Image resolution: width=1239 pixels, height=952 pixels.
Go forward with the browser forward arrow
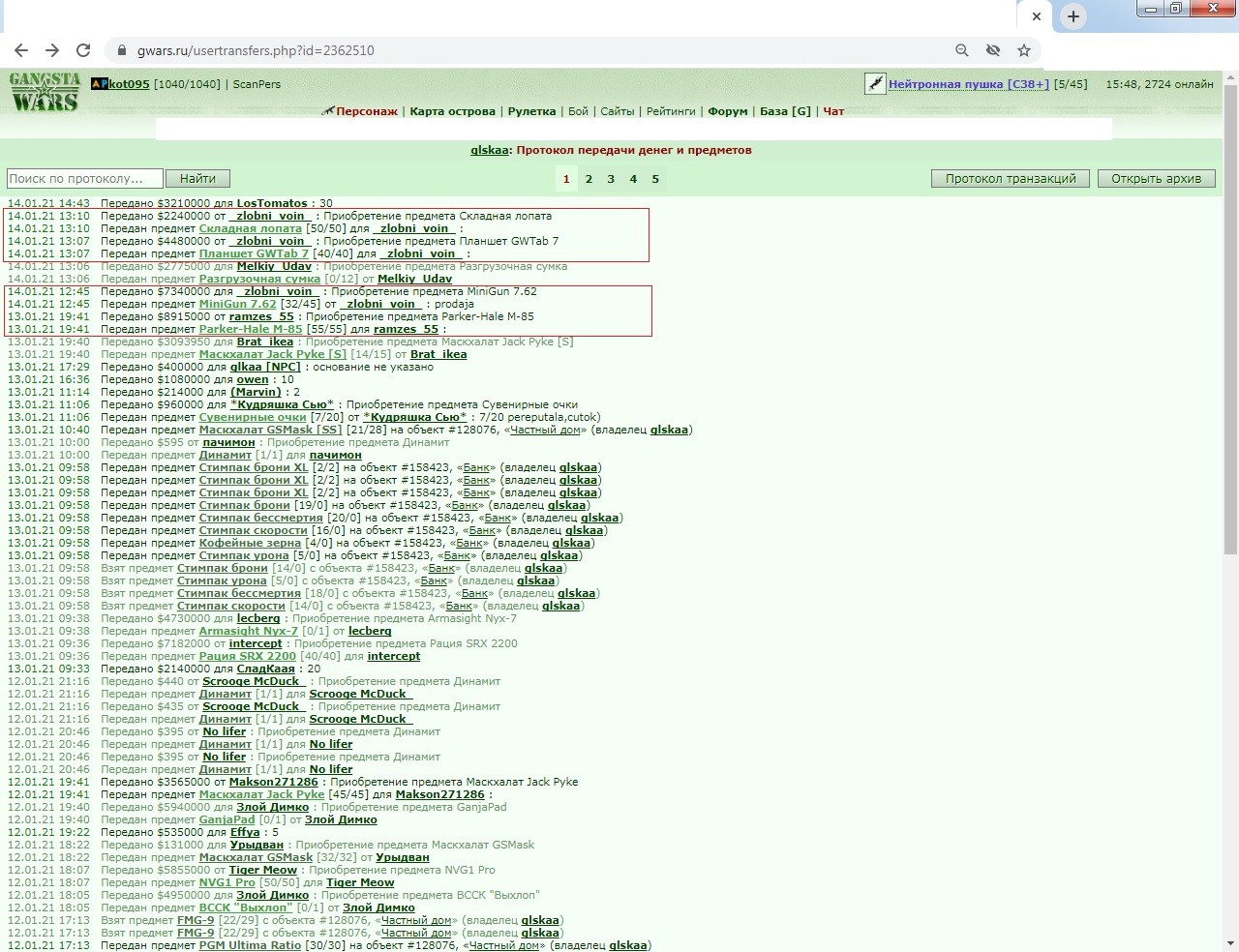(x=52, y=50)
